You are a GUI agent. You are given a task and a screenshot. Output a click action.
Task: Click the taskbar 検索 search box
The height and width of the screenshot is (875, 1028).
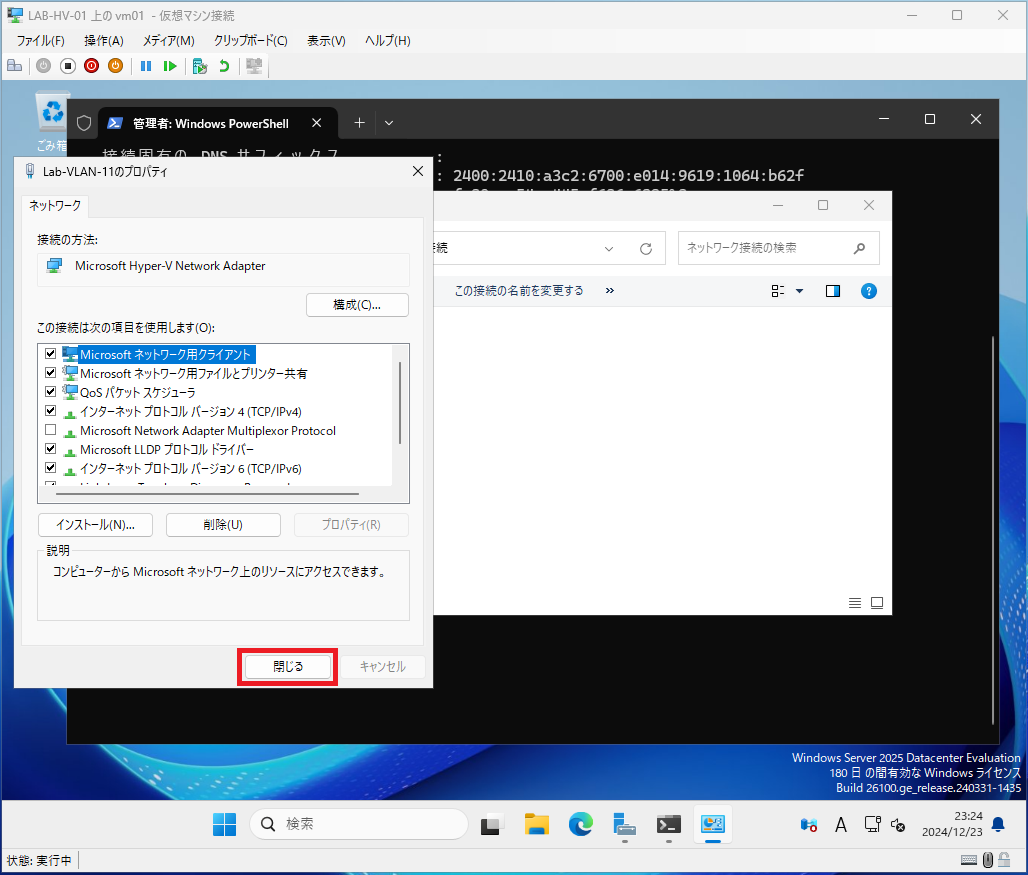pyautogui.click(x=359, y=824)
